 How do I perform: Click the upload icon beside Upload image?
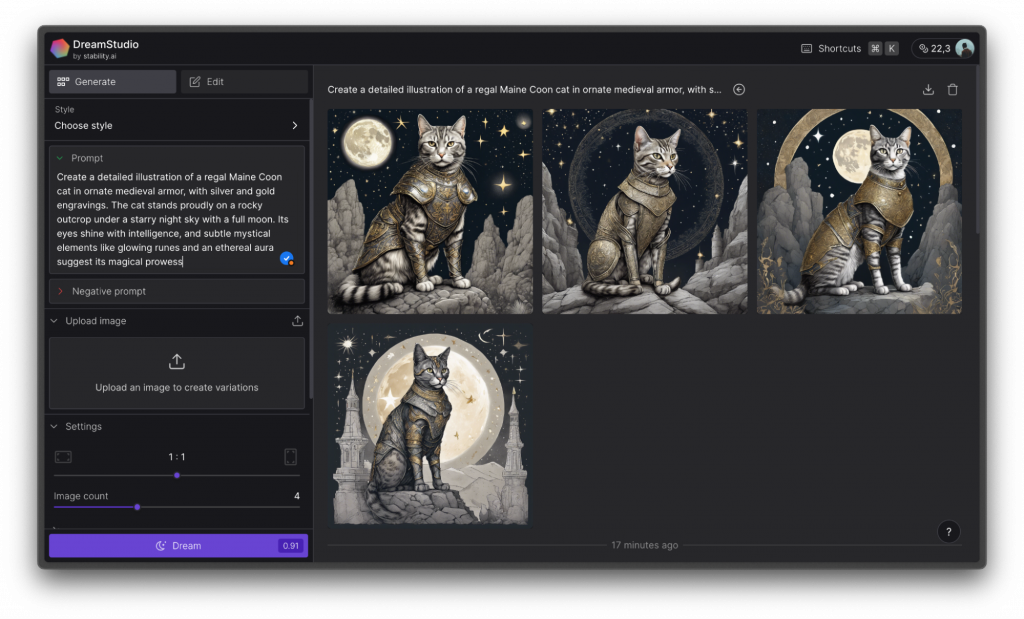click(x=297, y=321)
